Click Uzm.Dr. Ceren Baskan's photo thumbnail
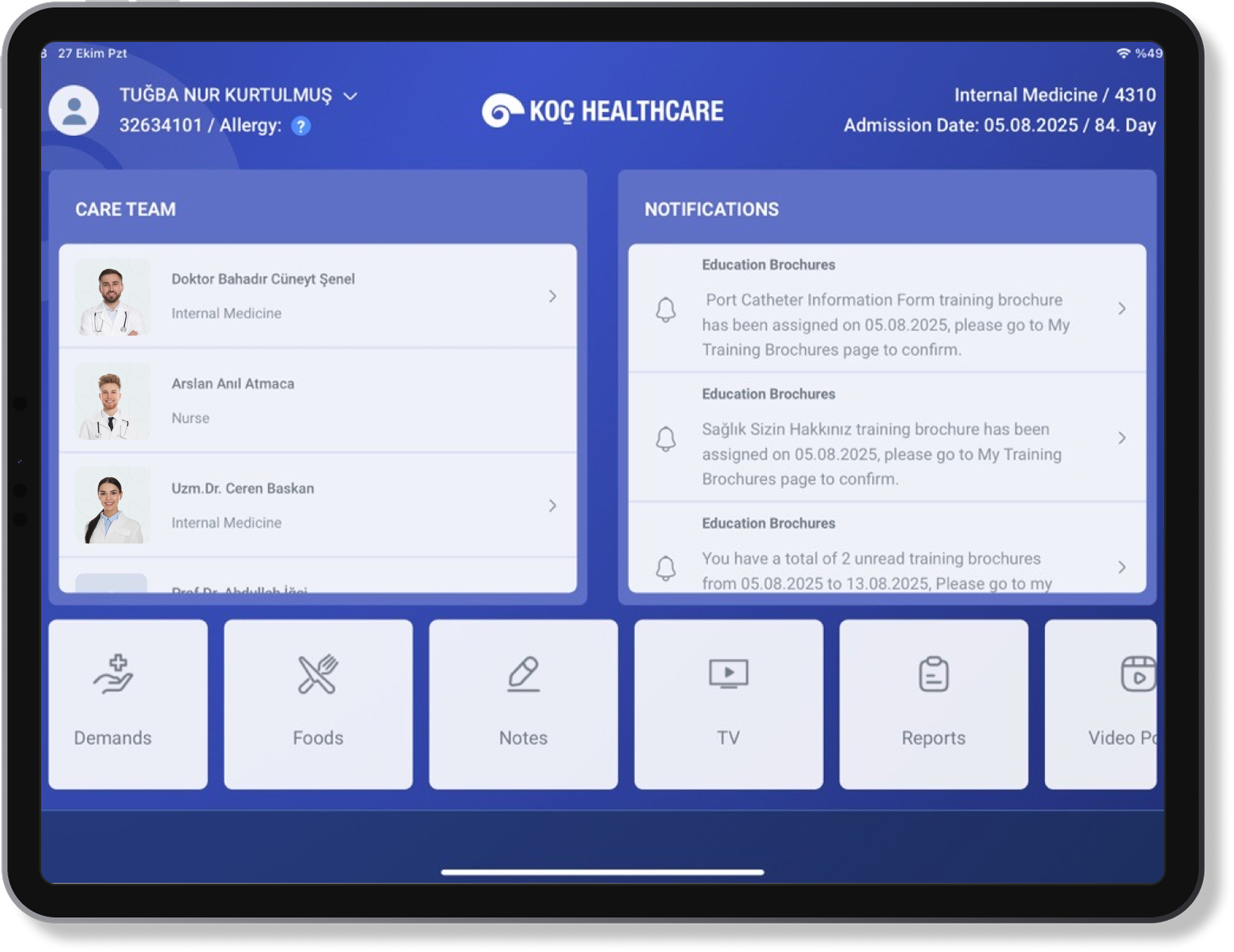The image size is (1234, 952). [x=112, y=505]
